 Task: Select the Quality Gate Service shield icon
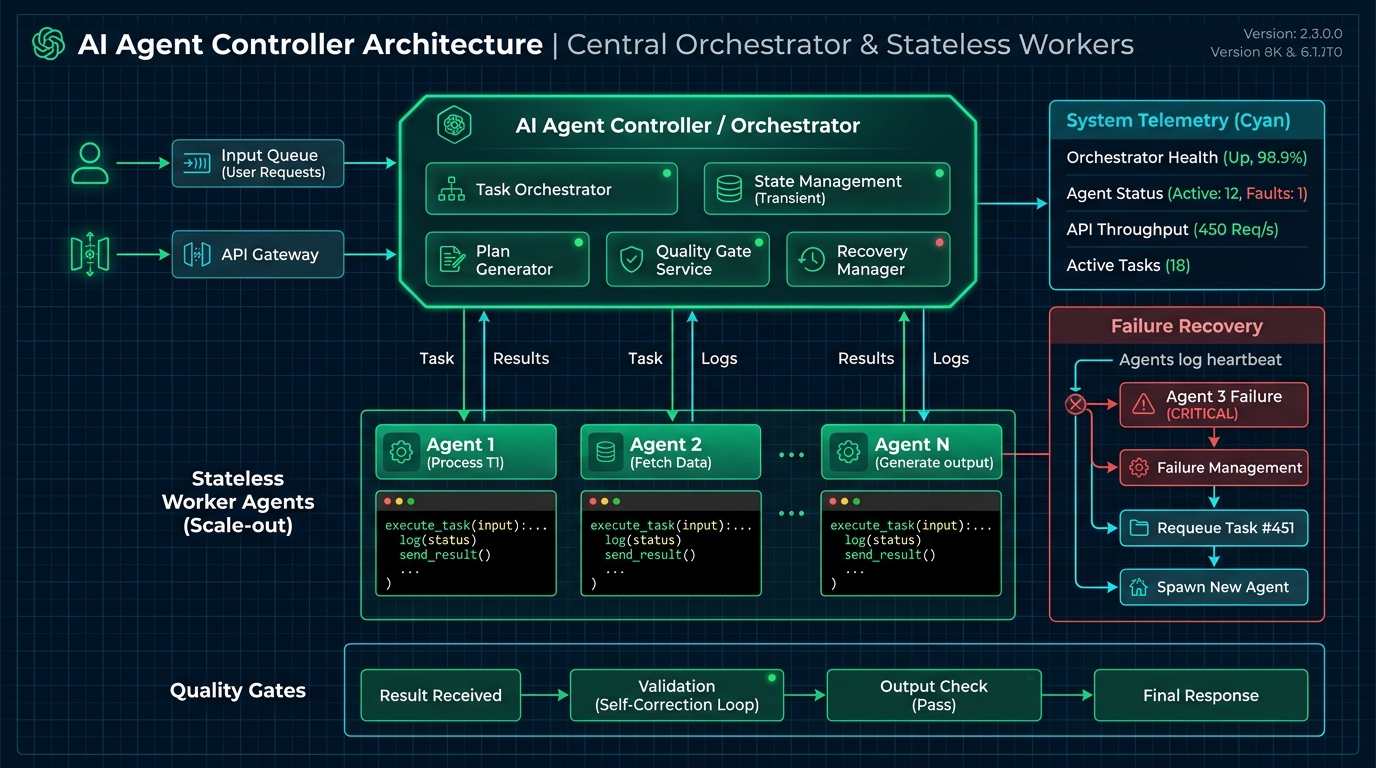631,260
